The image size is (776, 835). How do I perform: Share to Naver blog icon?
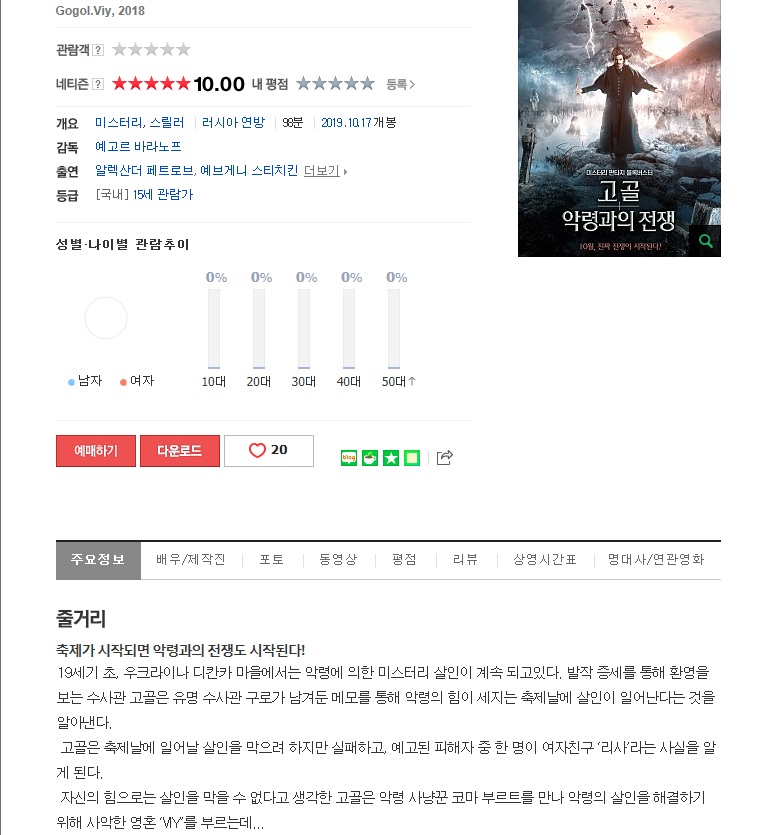(x=349, y=458)
